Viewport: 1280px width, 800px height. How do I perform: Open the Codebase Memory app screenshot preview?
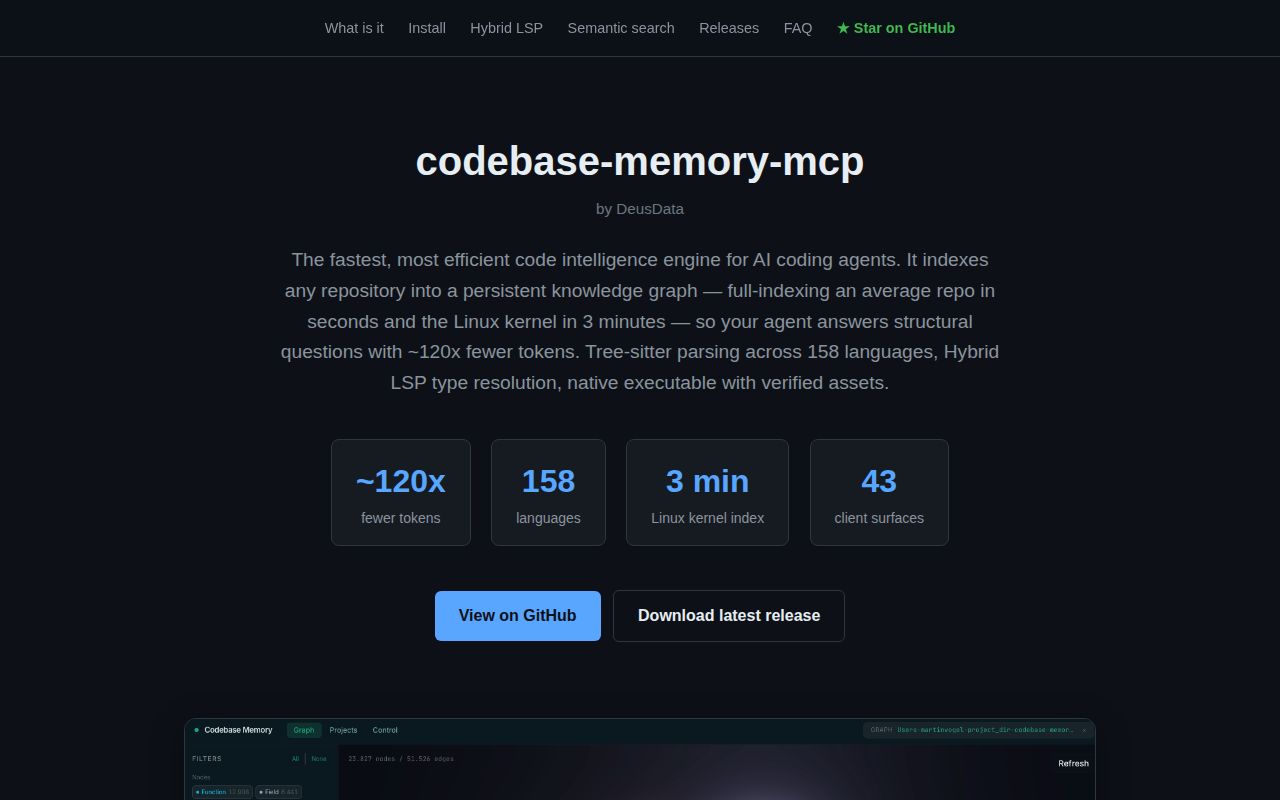(x=640, y=760)
